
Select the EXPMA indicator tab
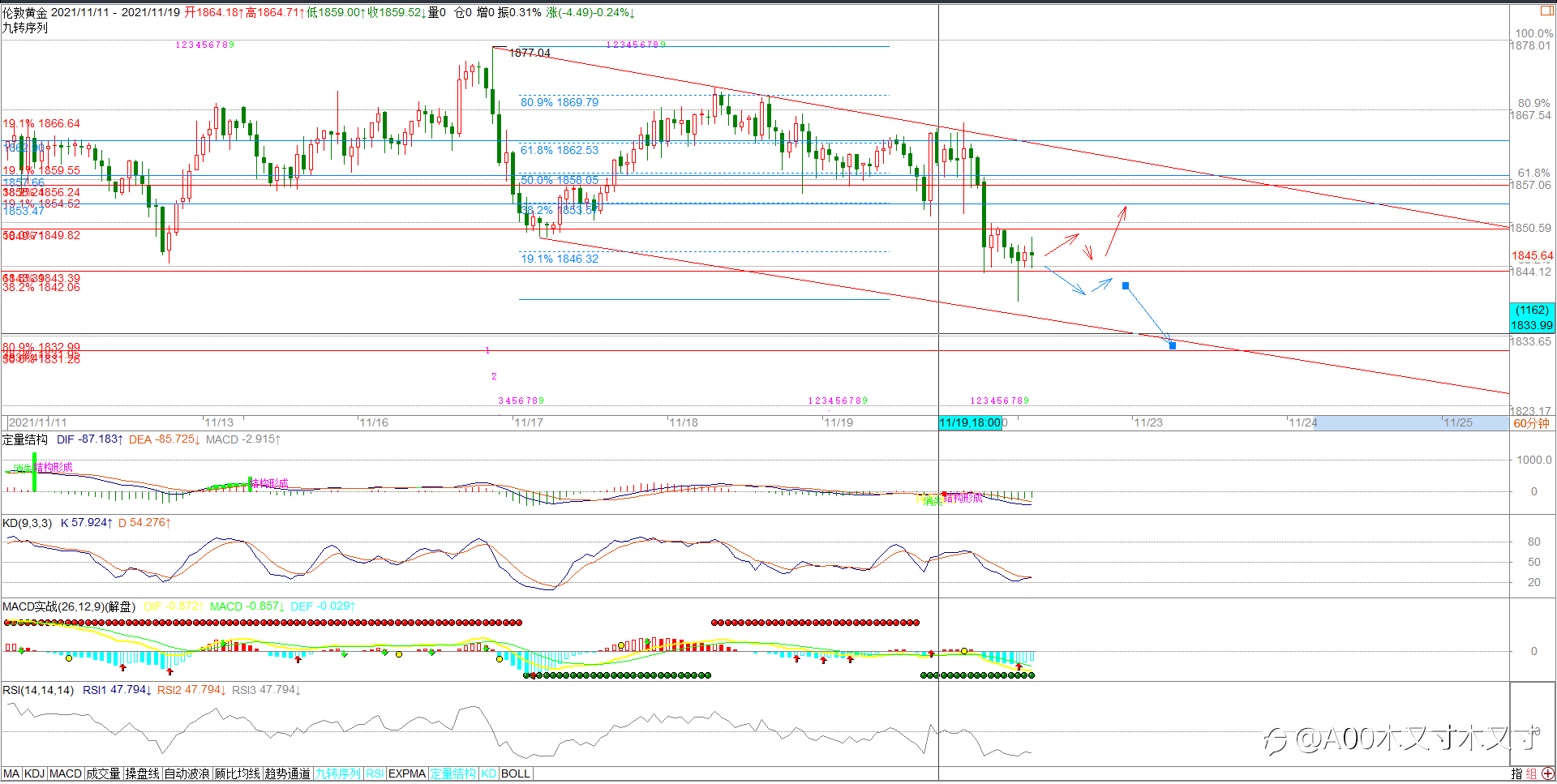tap(407, 773)
